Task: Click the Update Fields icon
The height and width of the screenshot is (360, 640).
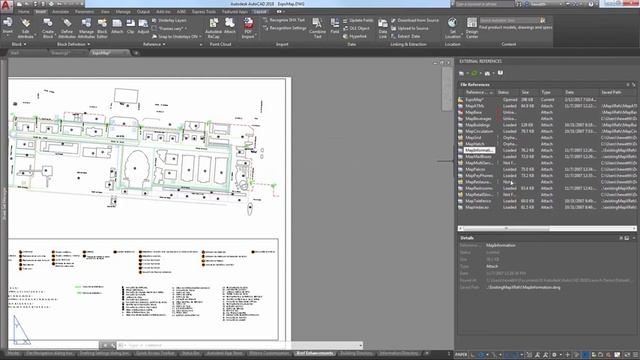Action: click(346, 20)
